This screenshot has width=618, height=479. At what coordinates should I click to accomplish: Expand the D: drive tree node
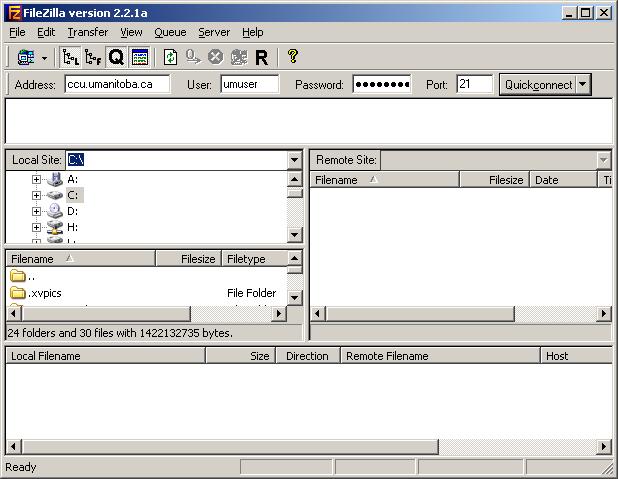click(36, 211)
